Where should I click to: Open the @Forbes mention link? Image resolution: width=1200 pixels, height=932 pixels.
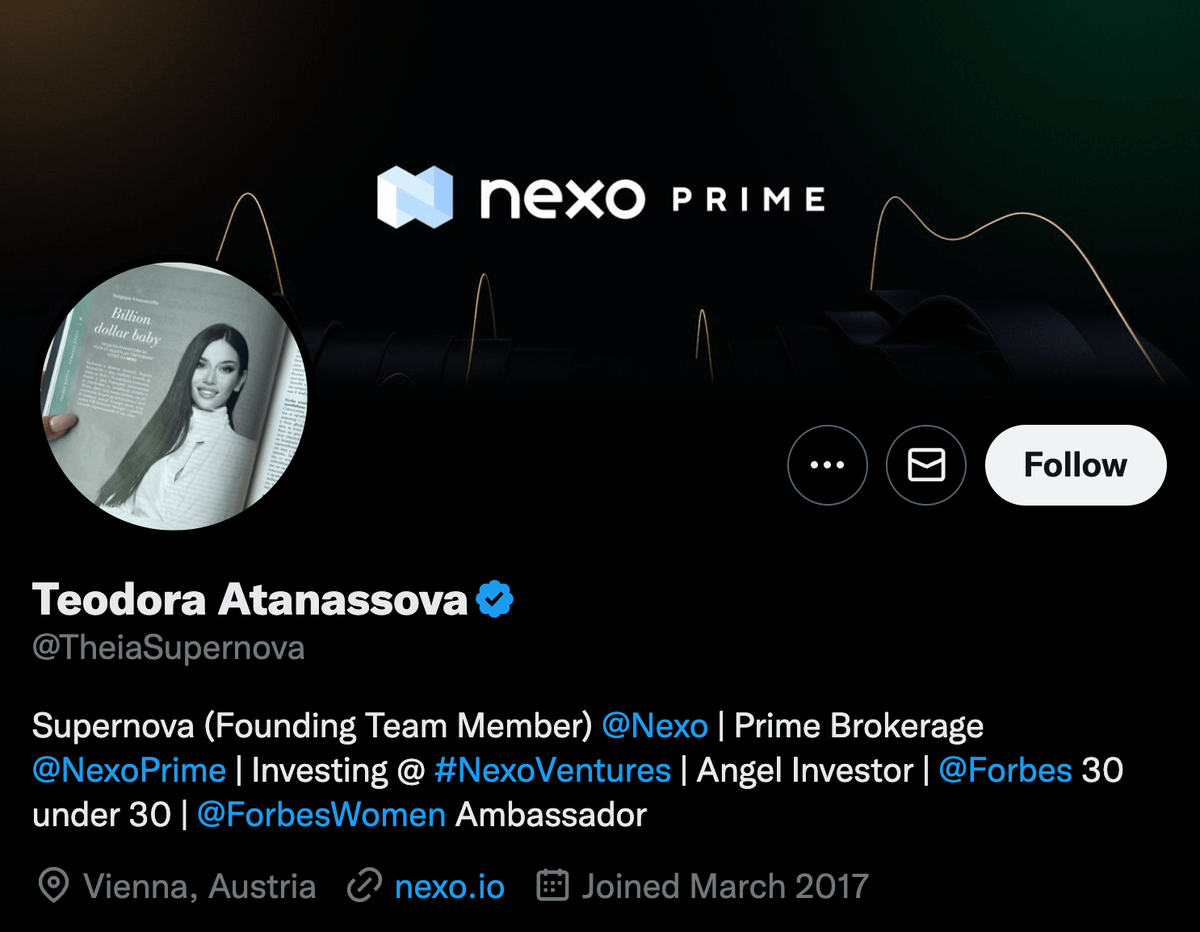click(1006, 770)
